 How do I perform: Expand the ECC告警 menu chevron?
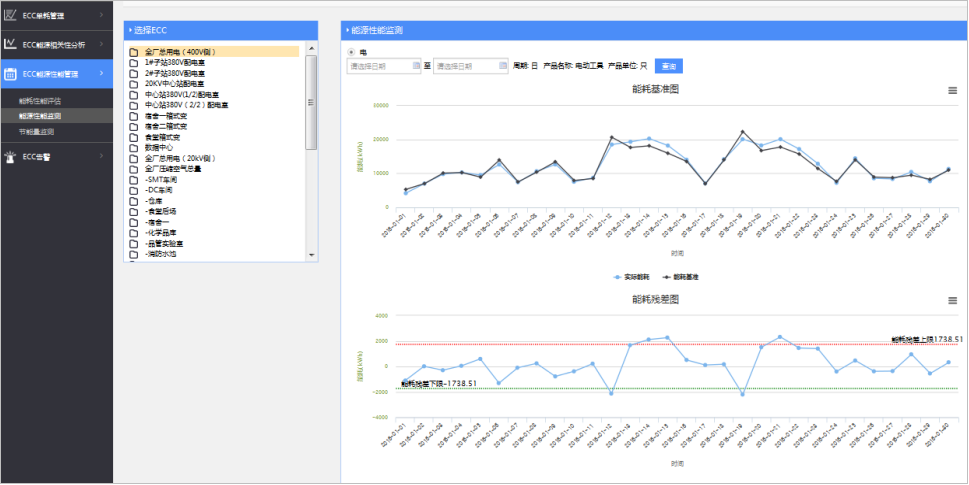point(101,157)
